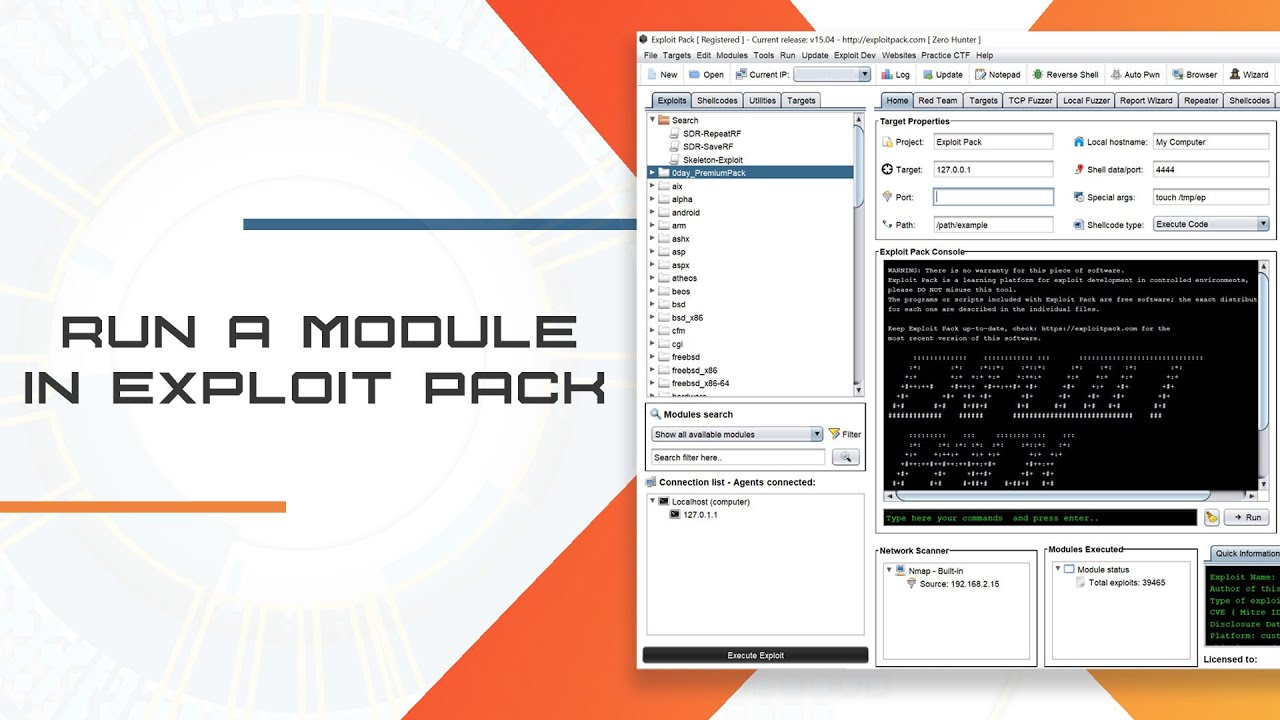Viewport: 1280px width, 720px height.
Task: Collapse the Module status node
Action: (x=1058, y=569)
